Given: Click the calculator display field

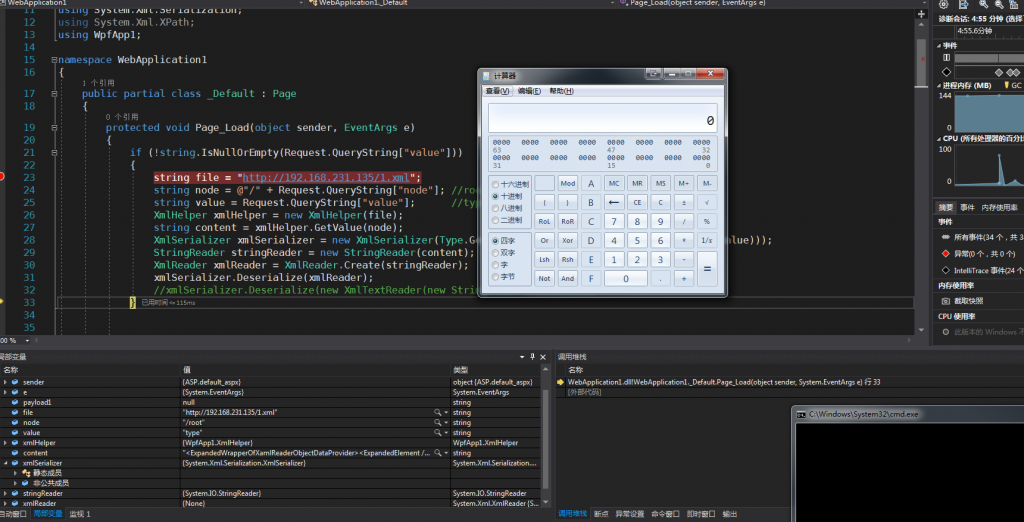Looking at the screenshot, I should (602, 118).
